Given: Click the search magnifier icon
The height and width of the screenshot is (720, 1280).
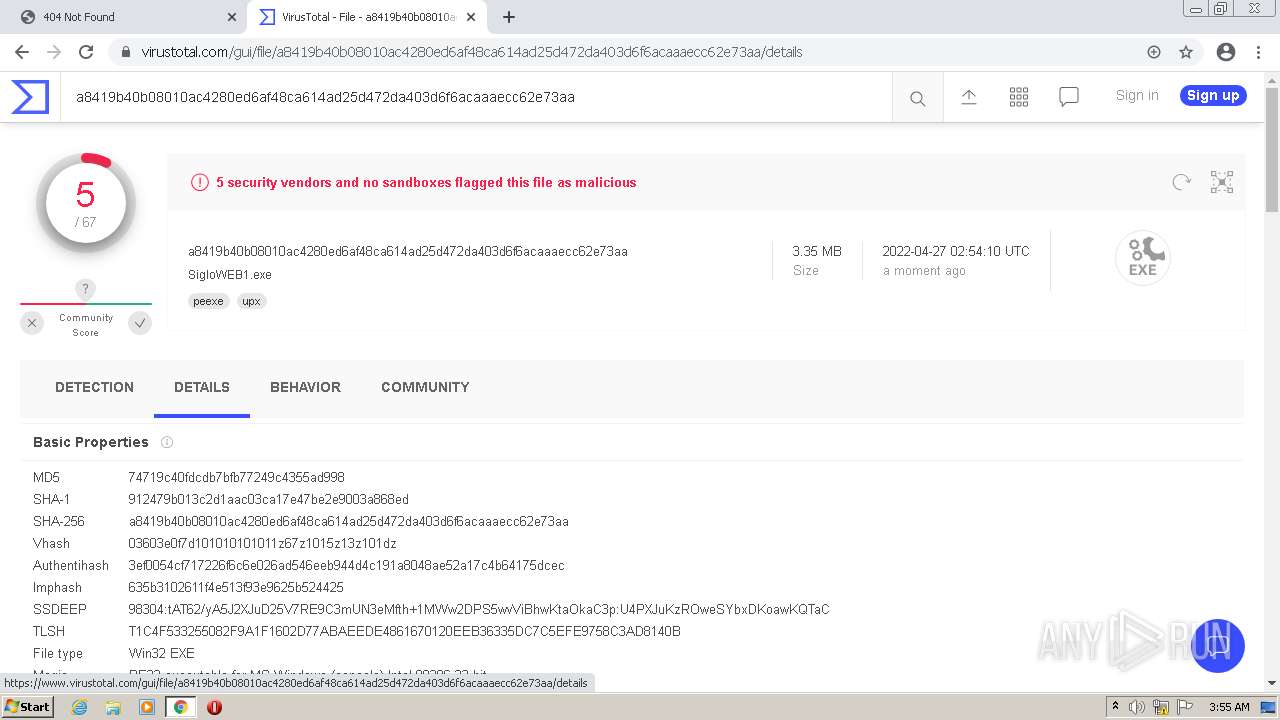Looking at the screenshot, I should 917,98.
